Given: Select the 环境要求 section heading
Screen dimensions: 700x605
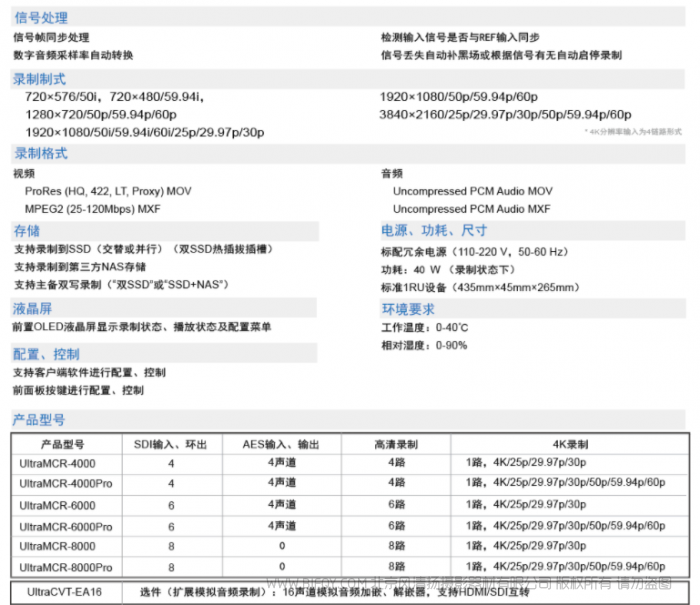Looking at the screenshot, I should pyautogui.click(x=407, y=307).
